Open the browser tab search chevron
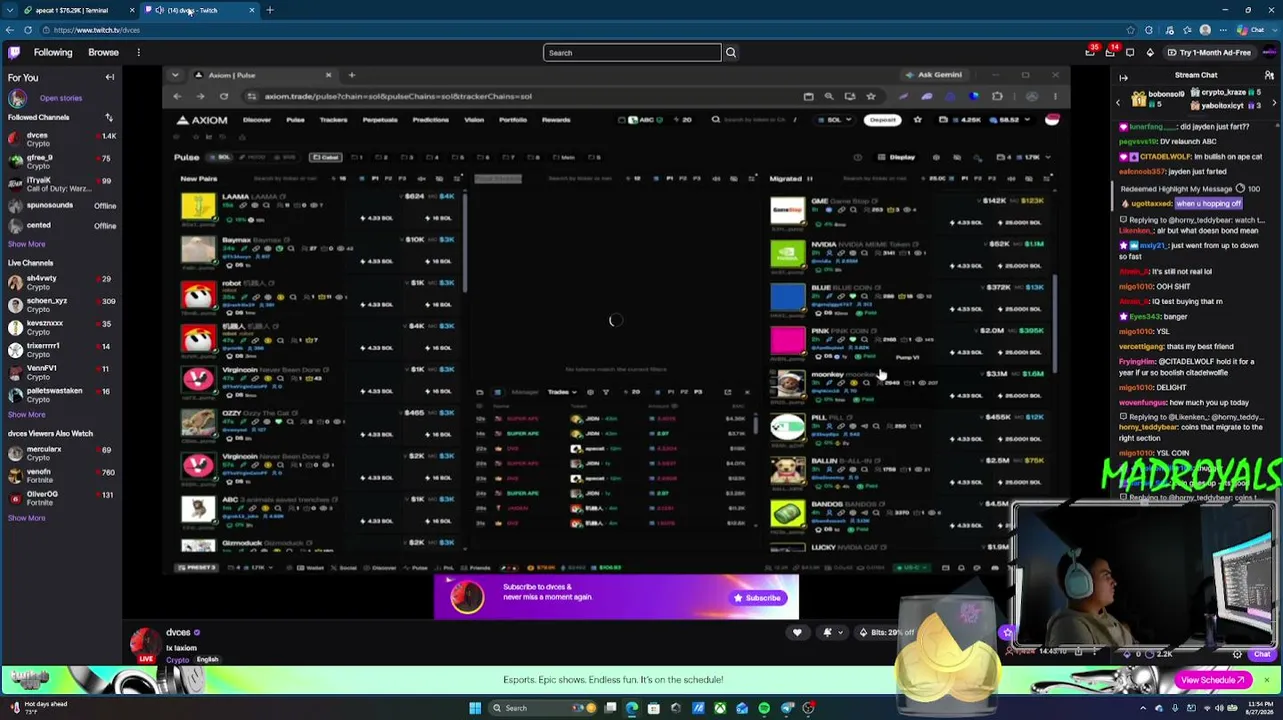Screen dimensions: 1283x720 [x=10, y=10]
